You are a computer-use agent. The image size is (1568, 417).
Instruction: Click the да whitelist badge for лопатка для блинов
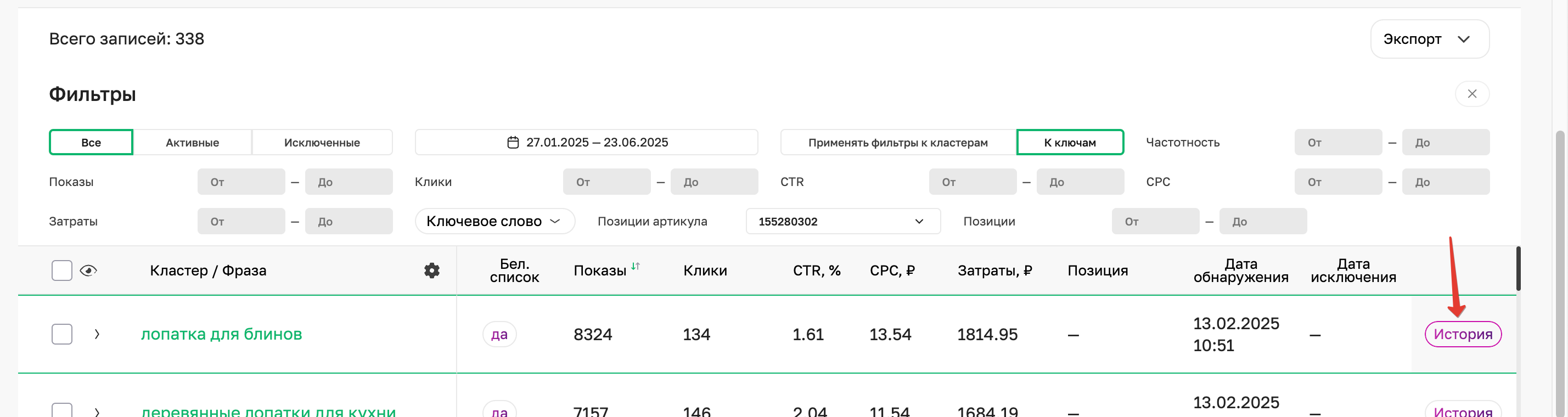tap(499, 334)
